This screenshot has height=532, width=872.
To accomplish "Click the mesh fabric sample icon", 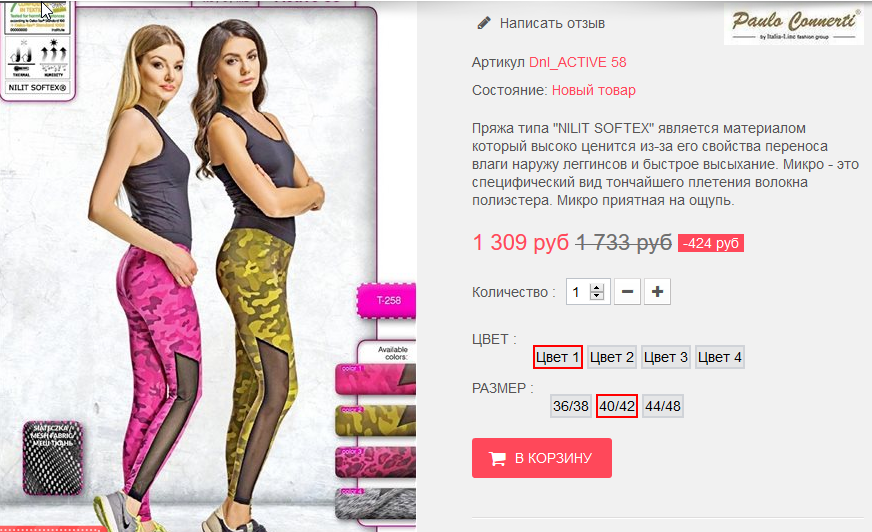I will pos(53,458).
